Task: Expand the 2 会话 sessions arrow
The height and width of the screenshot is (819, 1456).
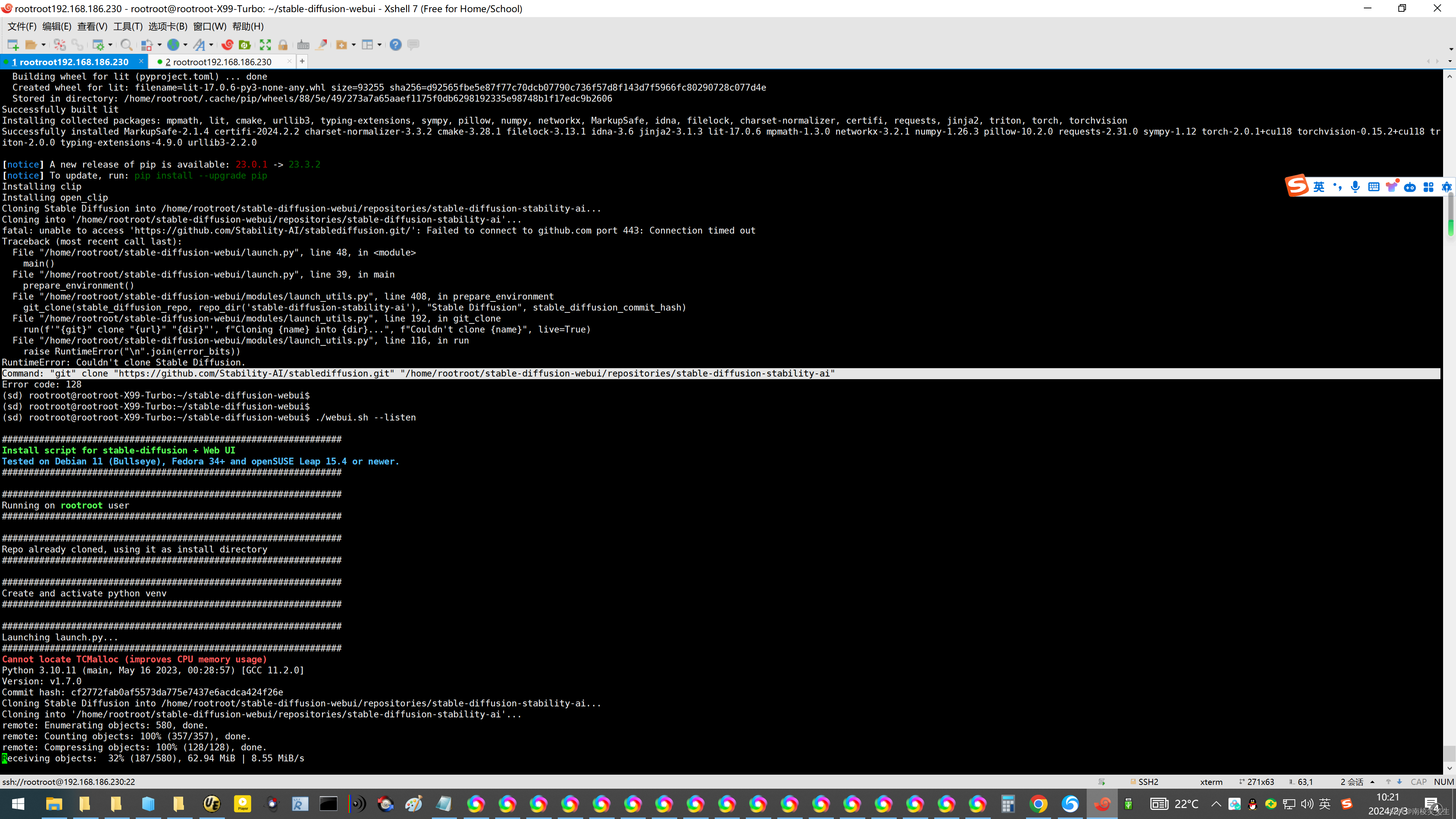Action: click(x=1372, y=782)
